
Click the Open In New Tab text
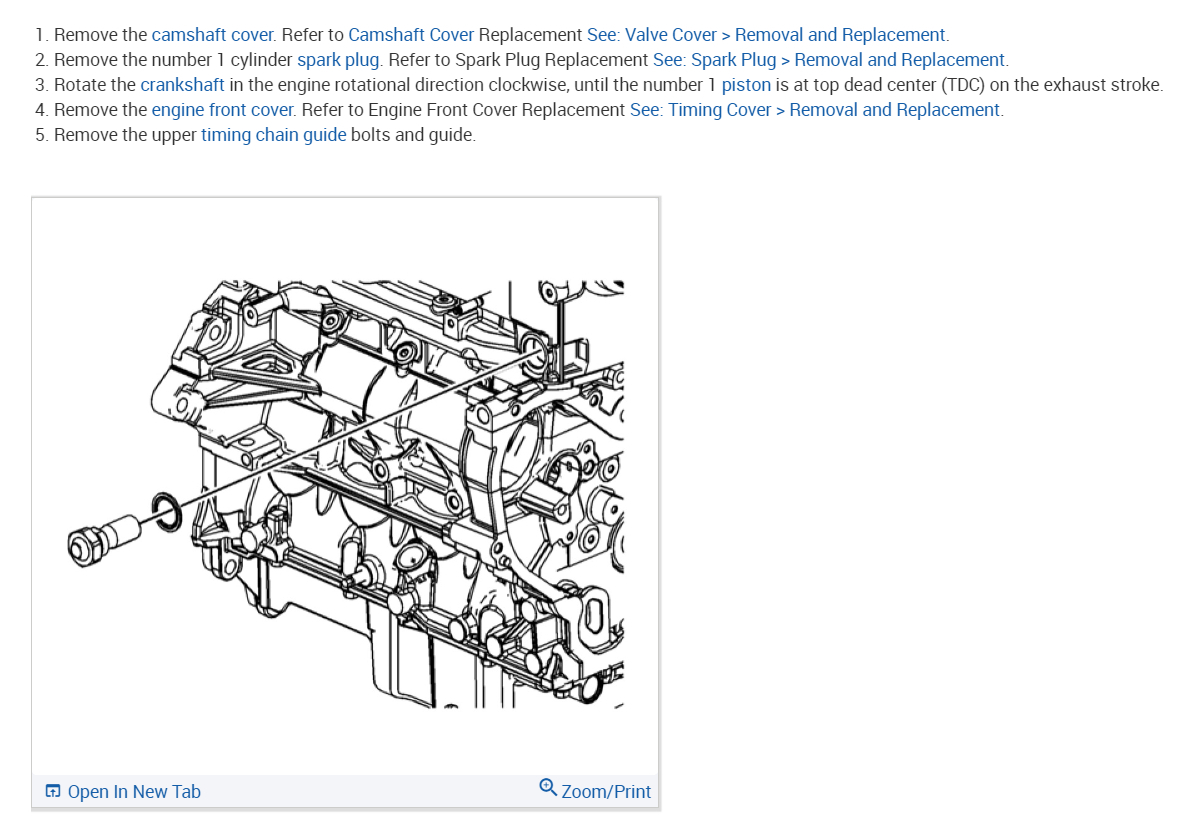pyautogui.click(x=134, y=792)
